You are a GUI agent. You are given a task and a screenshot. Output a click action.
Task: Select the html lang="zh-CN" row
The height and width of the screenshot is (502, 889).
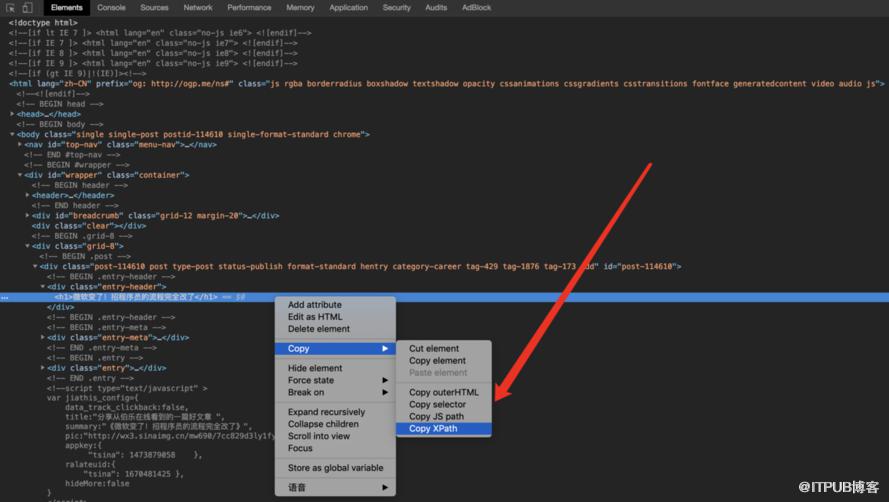click(x=447, y=83)
